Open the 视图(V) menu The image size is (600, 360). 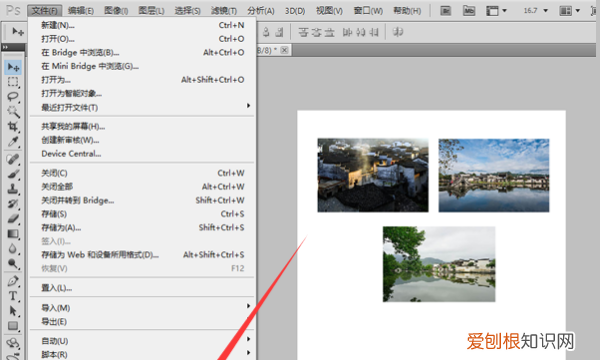tap(329, 11)
